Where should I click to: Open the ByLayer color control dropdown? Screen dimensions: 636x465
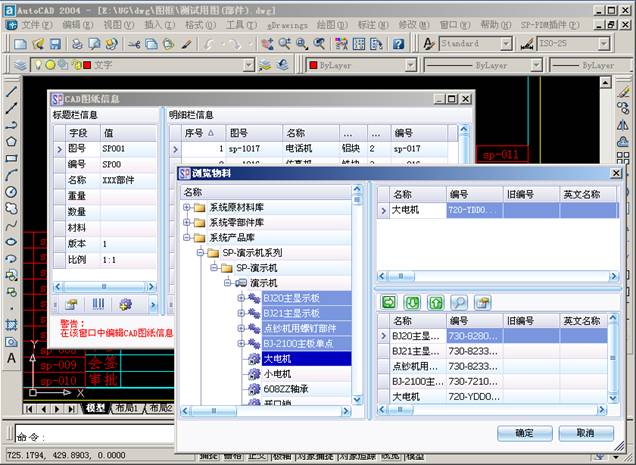(x=410, y=65)
